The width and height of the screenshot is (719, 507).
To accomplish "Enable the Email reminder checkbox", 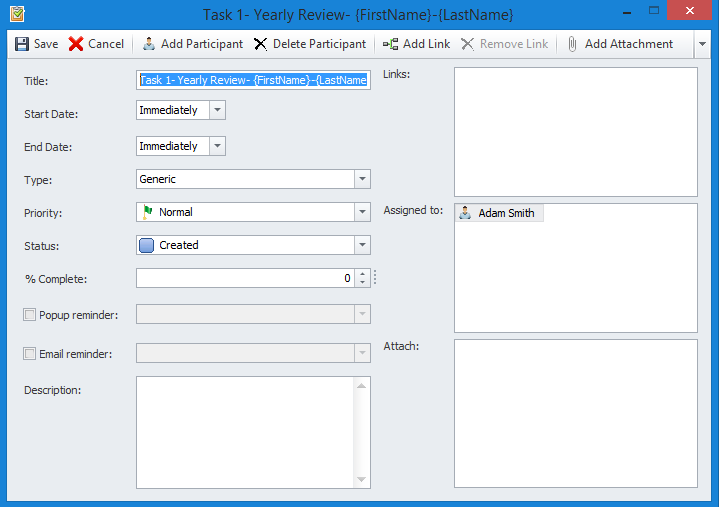I will click(29, 354).
